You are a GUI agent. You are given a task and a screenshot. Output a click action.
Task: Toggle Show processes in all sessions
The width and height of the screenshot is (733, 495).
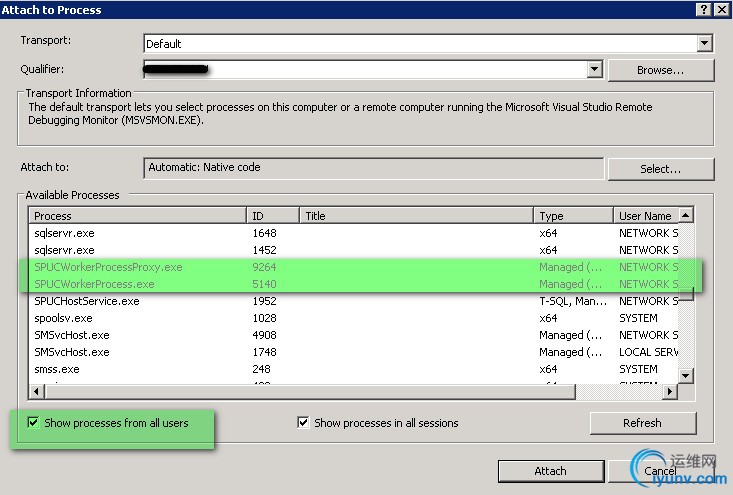378,423
